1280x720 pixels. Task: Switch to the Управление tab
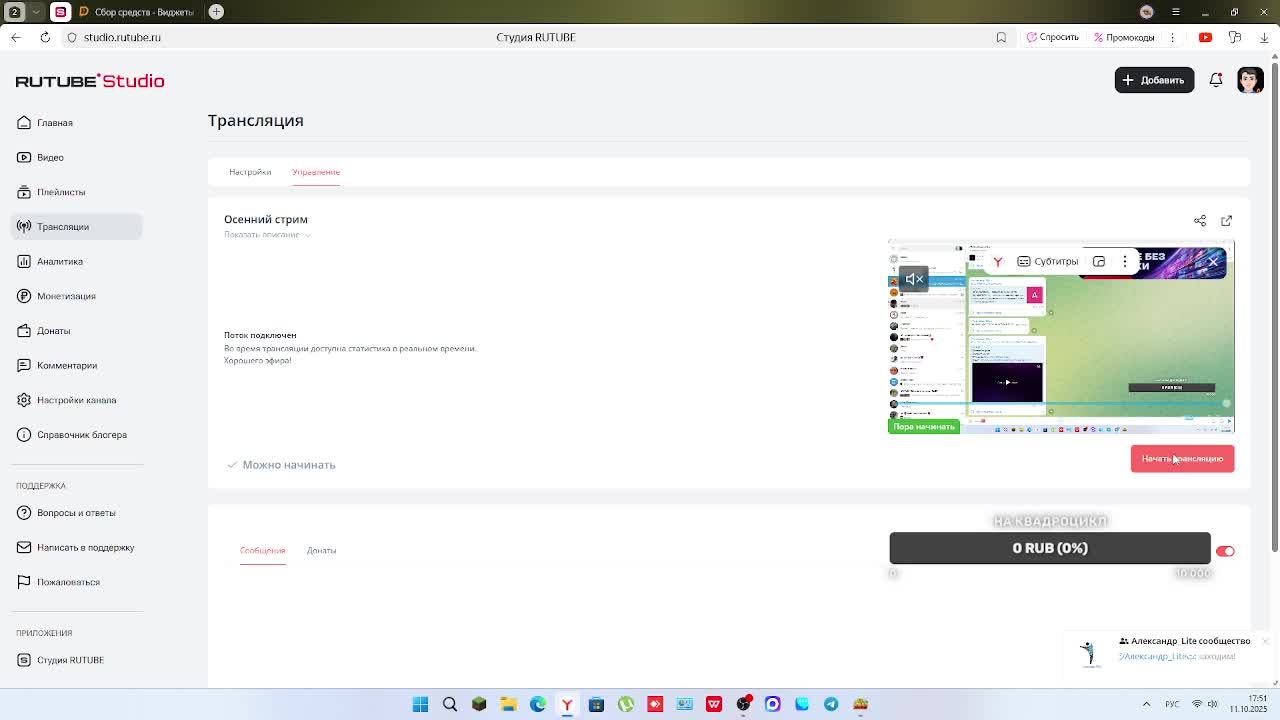click(316, 172)
